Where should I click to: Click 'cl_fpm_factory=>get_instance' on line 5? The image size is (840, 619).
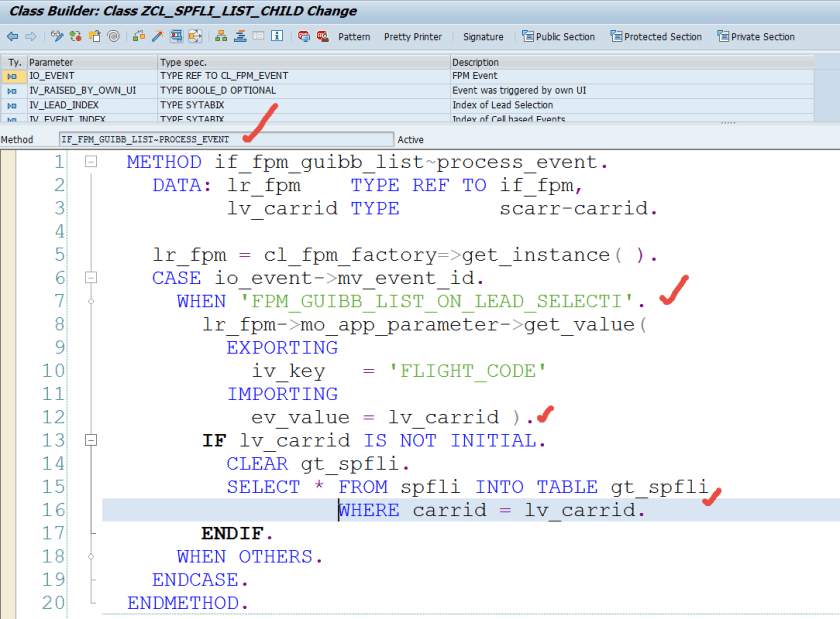(436, 255)
